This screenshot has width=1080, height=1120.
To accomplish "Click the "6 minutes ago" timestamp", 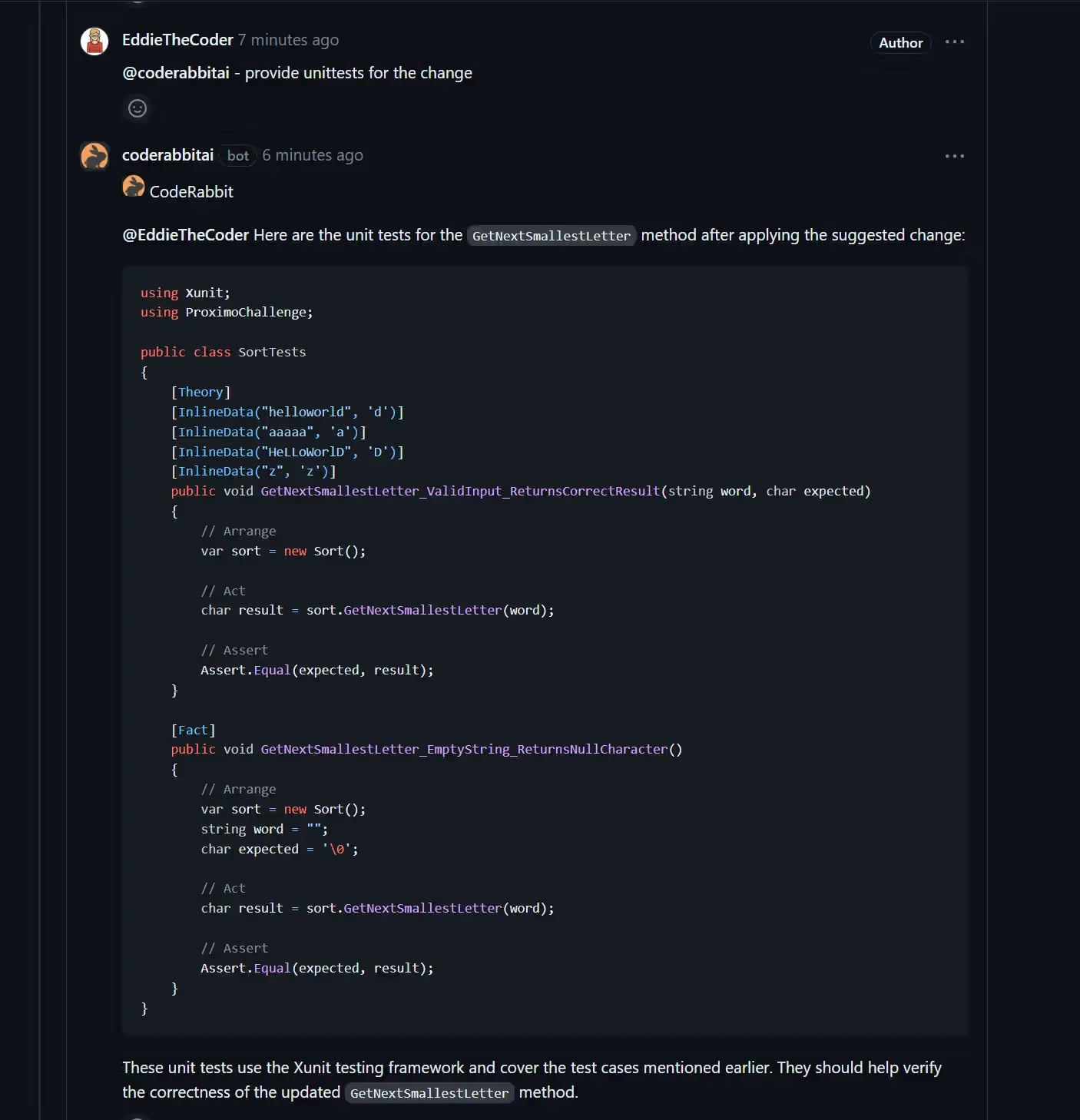I will point(313,155).
